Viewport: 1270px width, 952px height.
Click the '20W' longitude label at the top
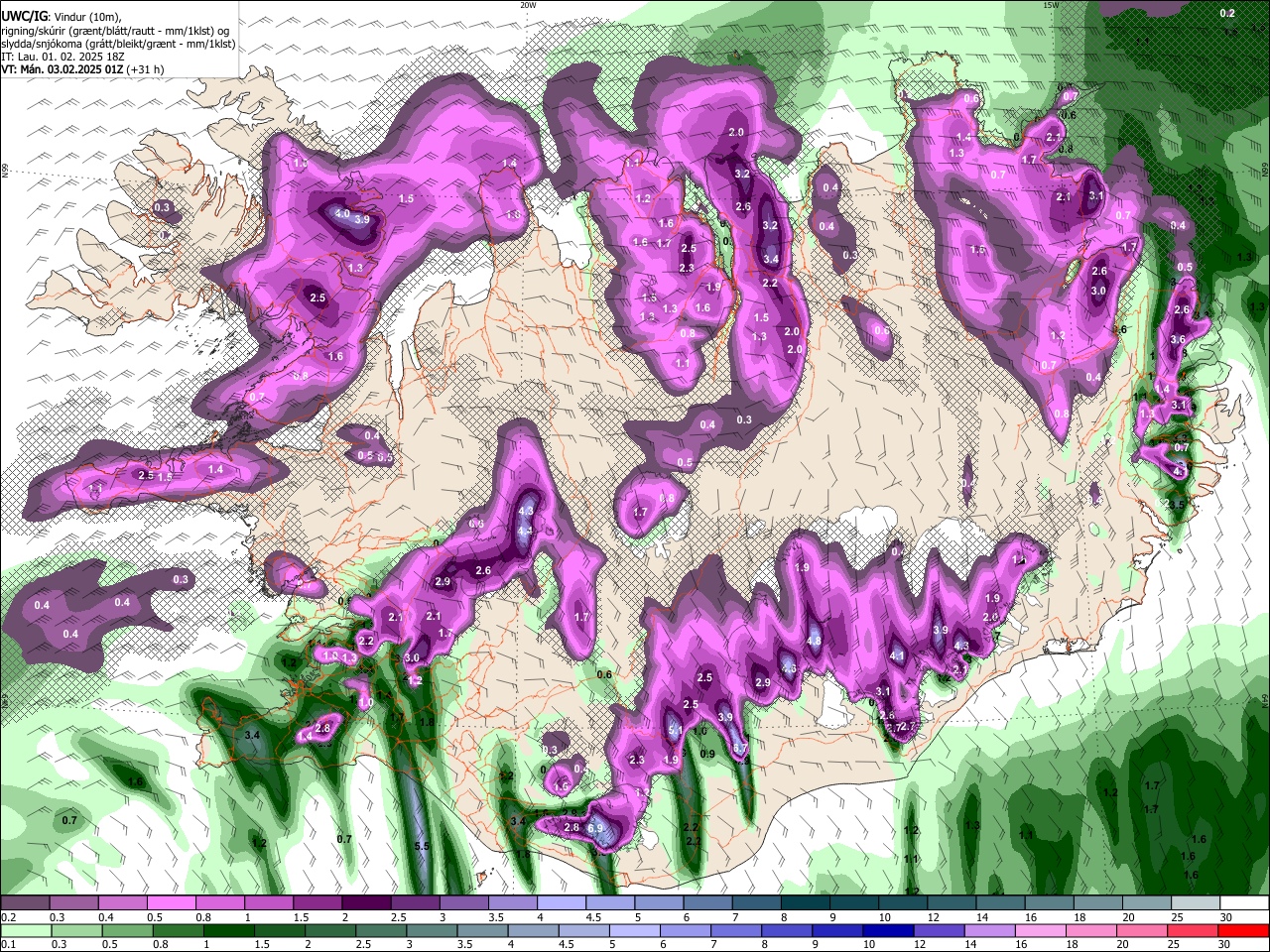tap(528, 5)
